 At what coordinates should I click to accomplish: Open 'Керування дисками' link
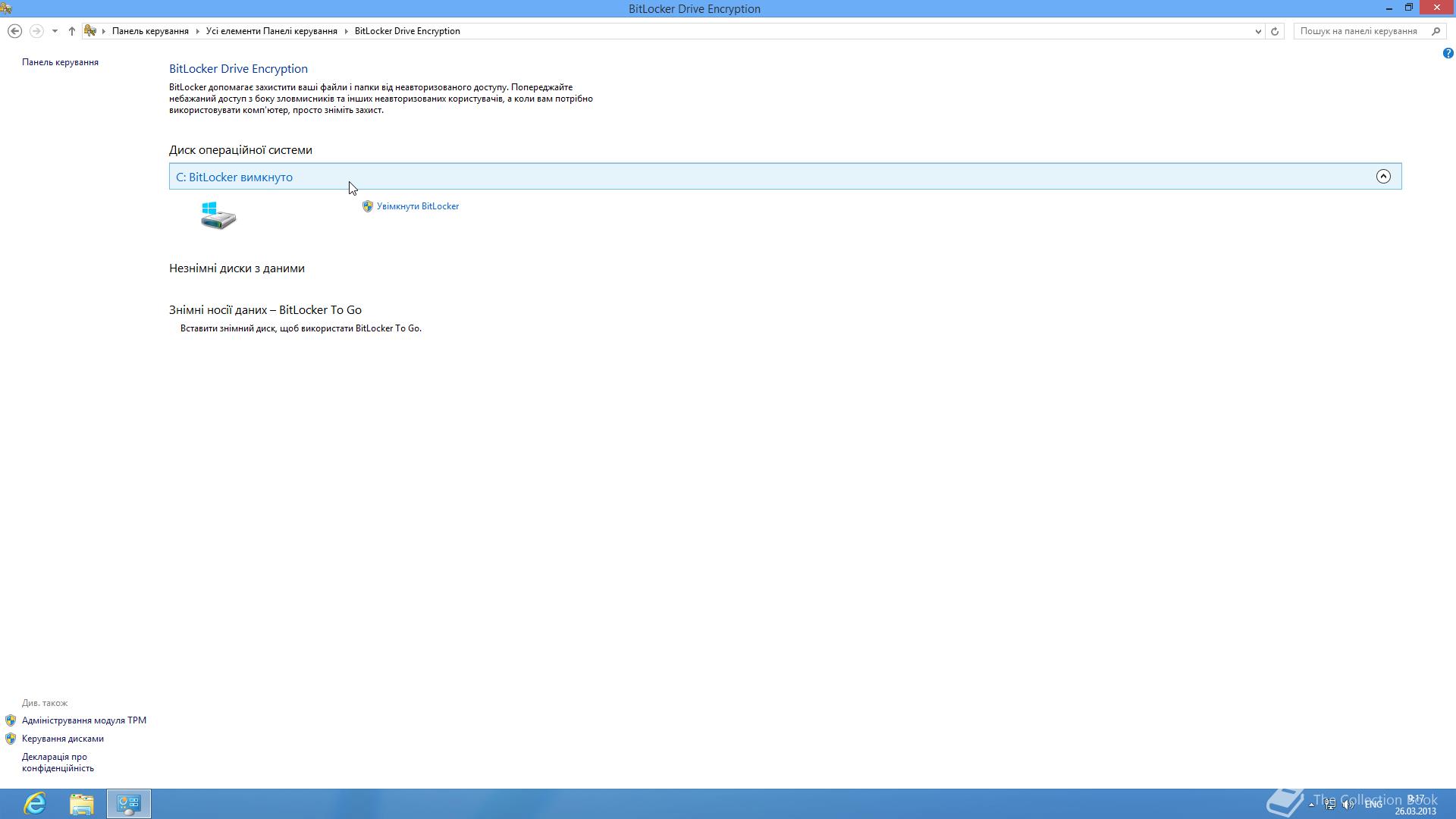(x=63, y=739)
